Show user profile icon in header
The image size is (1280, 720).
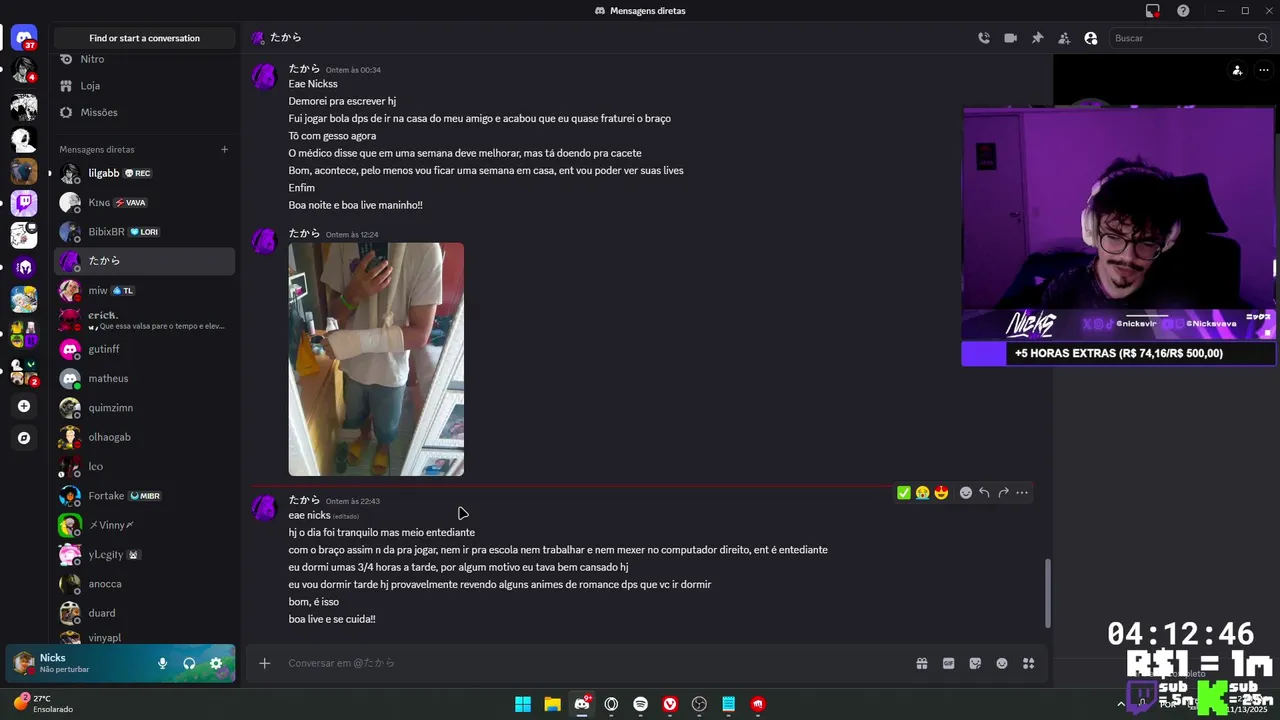[x=1091, y=38]
